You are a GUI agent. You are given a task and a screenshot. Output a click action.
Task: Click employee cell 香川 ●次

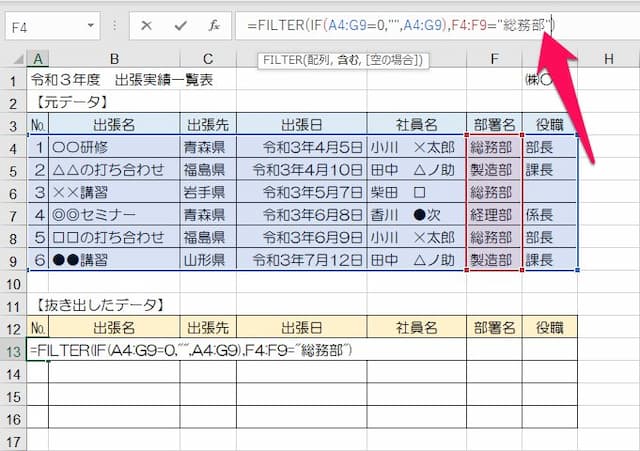click(x=417, y=215)
